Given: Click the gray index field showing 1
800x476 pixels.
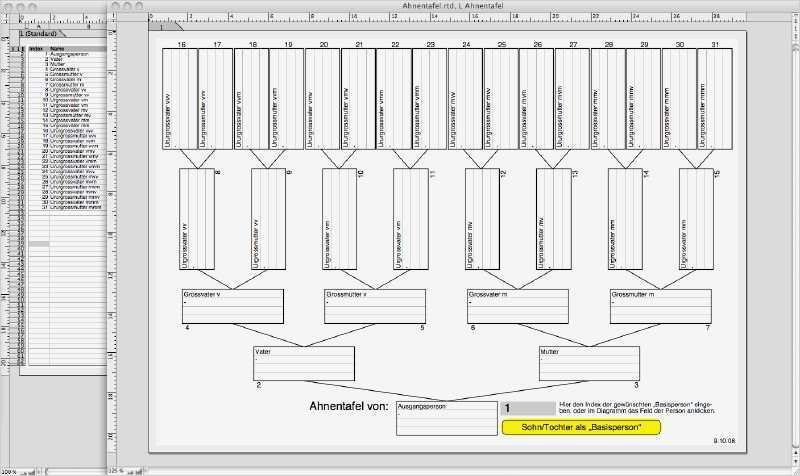Looking at the screenshot, I should tap(528, 408).
